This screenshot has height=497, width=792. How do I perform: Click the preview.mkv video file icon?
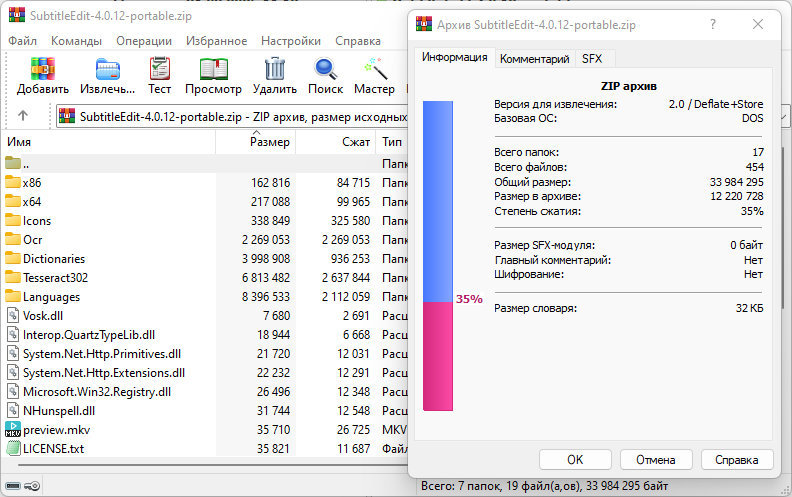13,429
